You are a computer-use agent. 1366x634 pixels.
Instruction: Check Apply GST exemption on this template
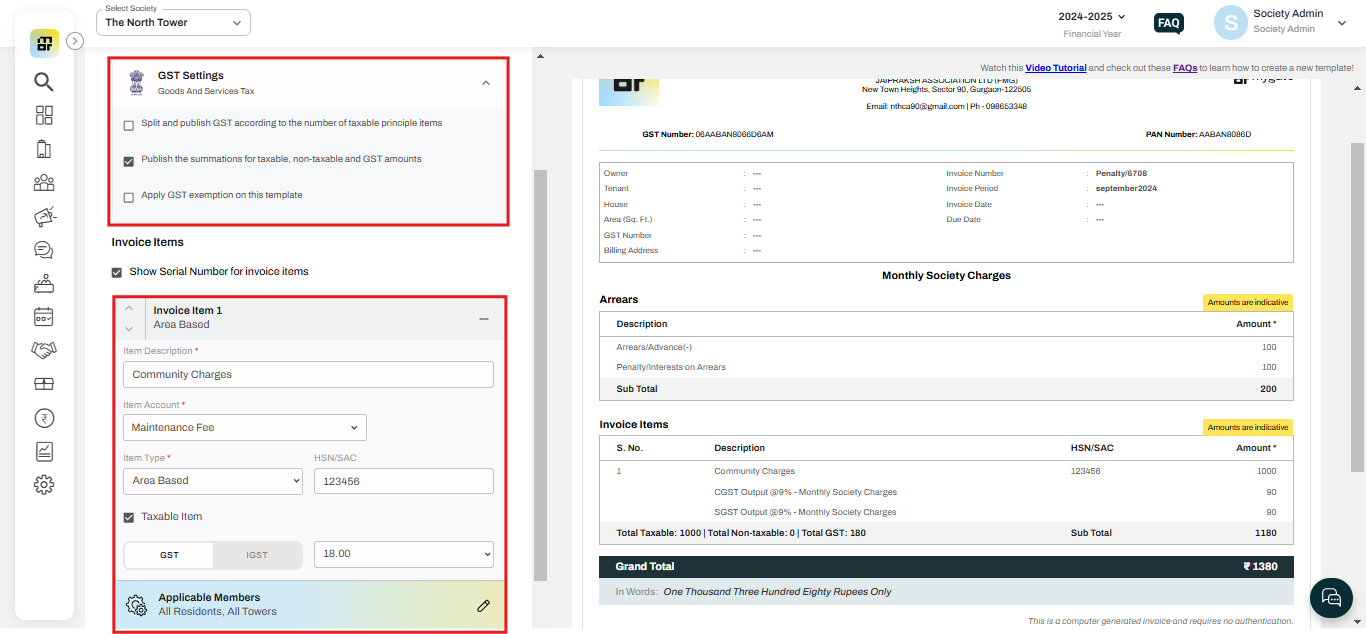128,197
